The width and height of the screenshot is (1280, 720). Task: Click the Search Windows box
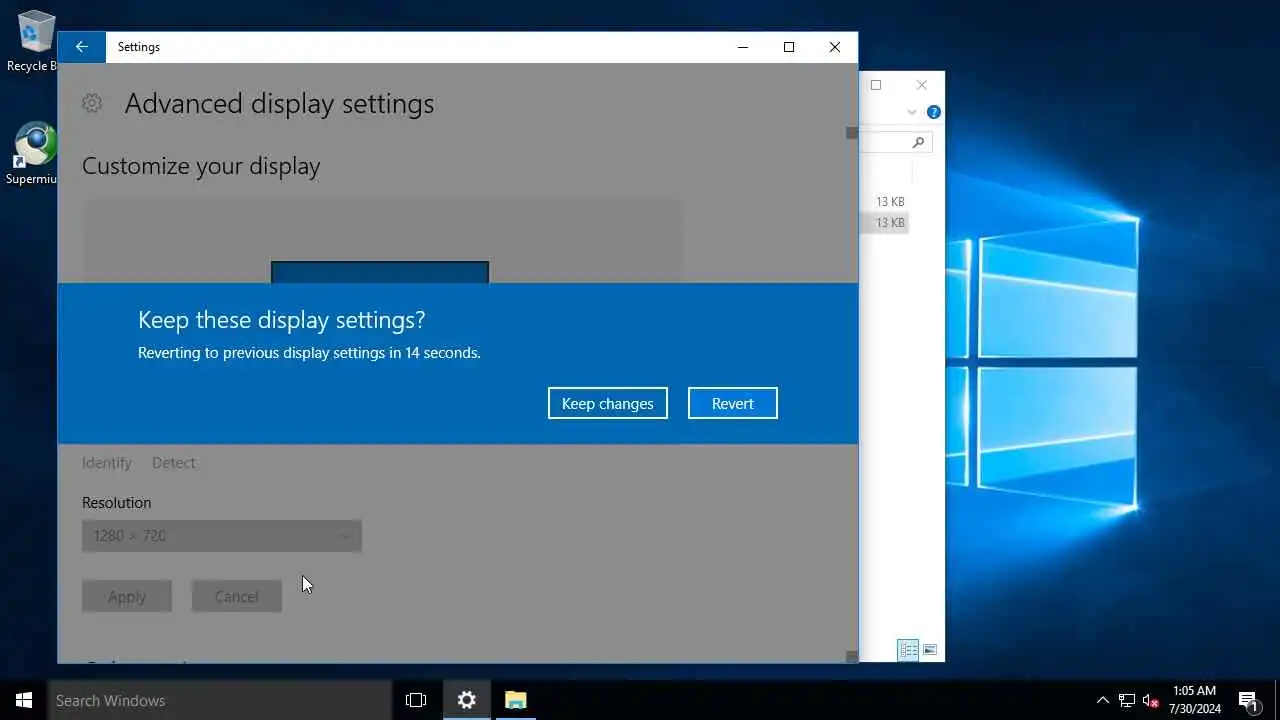(220, 700)
